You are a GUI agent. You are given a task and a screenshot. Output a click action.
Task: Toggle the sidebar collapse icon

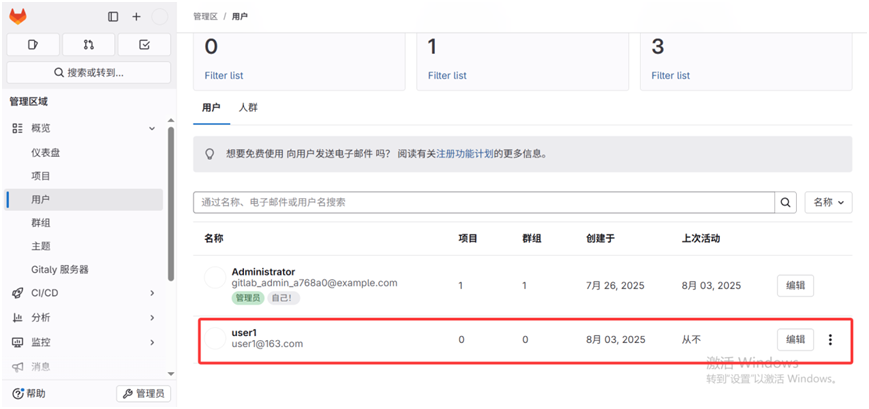coord(113,17)
